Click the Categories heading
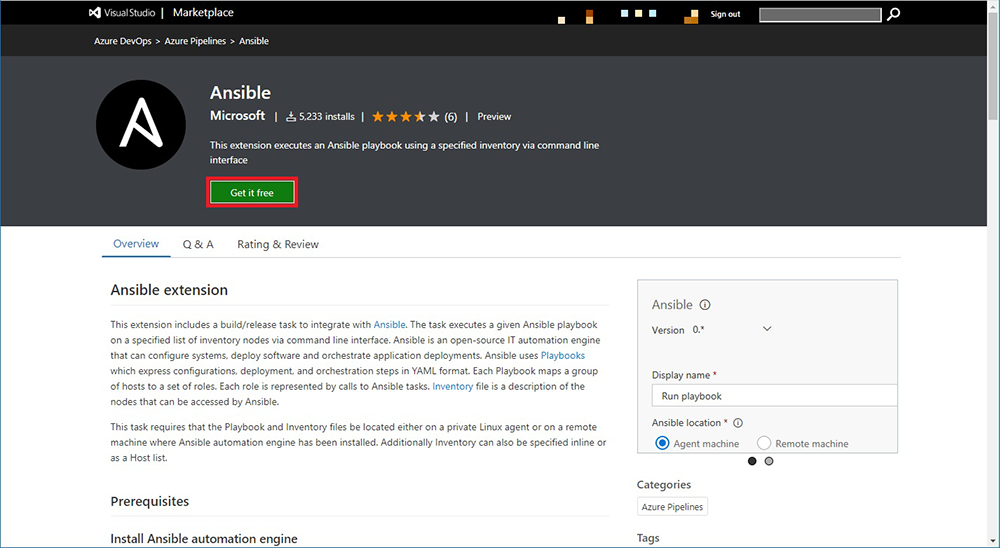The image size is (1000, 548). pyautogui.click(x=664, y=485)
